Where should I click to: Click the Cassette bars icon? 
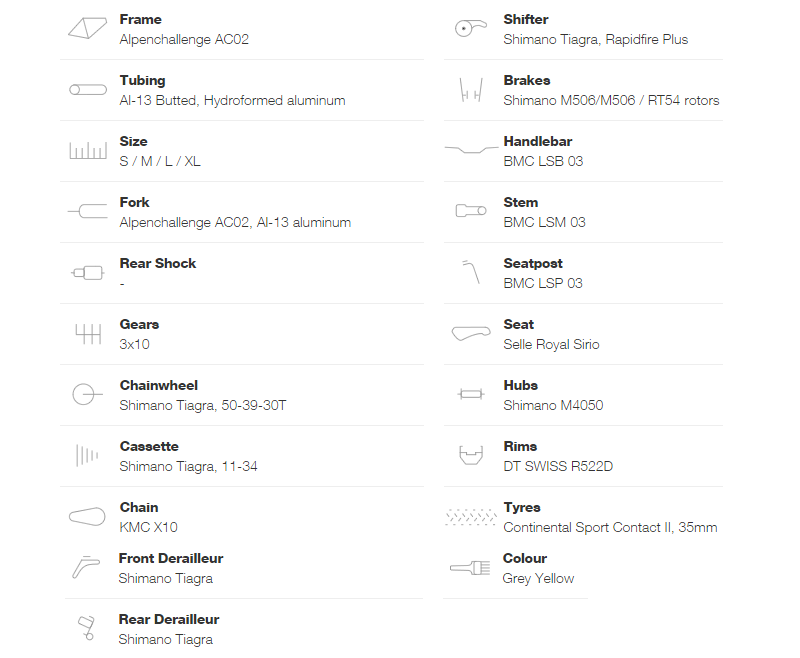point(87,455)
